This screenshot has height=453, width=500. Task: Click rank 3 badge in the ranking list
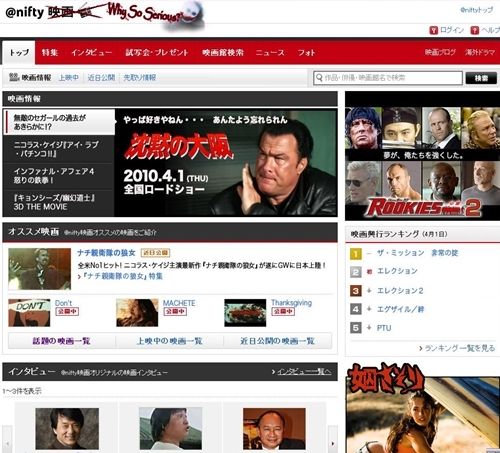(356, 291)
